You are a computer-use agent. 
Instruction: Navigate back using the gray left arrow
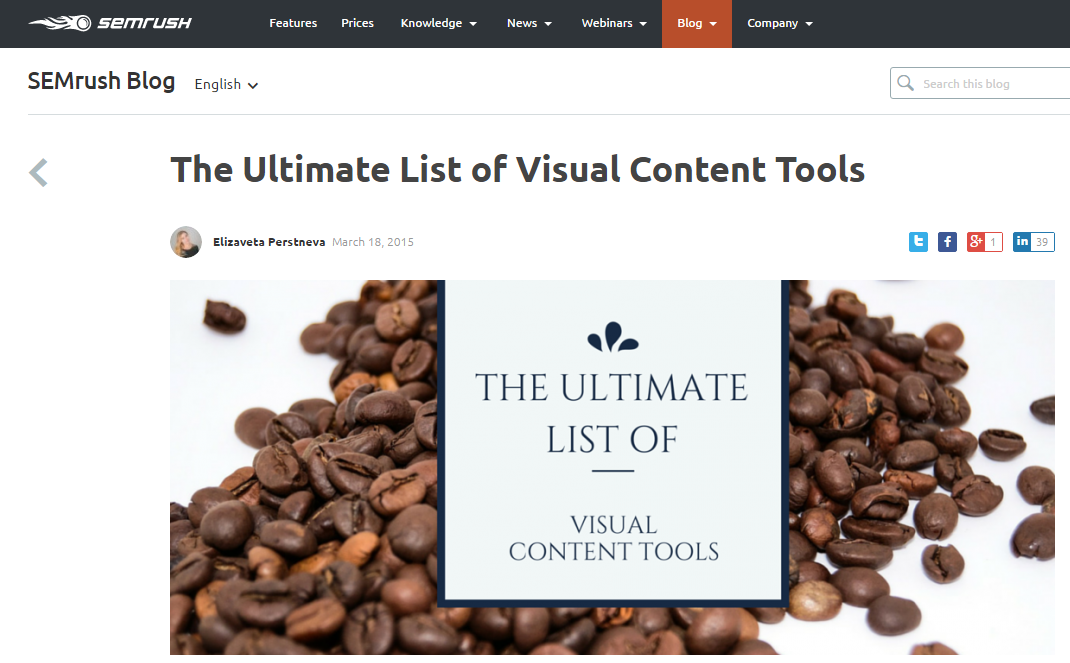click(x=37, y=172)
